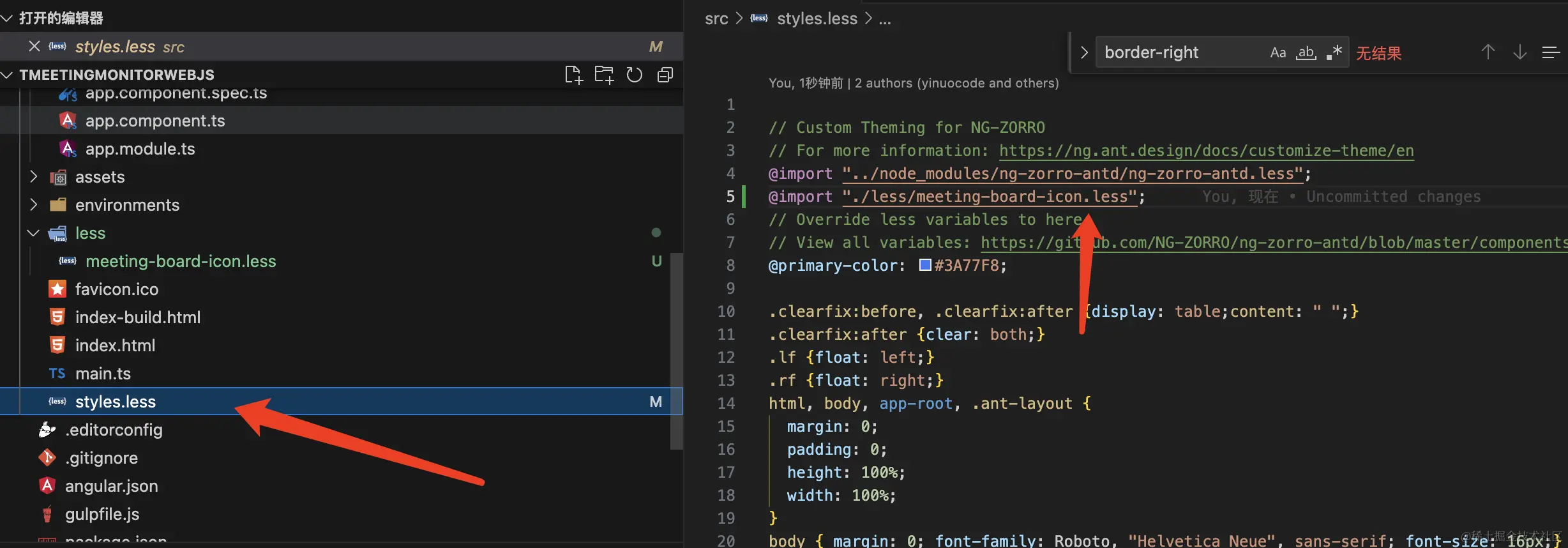Click the mouse icon beside .editorconfig
Screen dimensions: 1568x548
(47, 429)
